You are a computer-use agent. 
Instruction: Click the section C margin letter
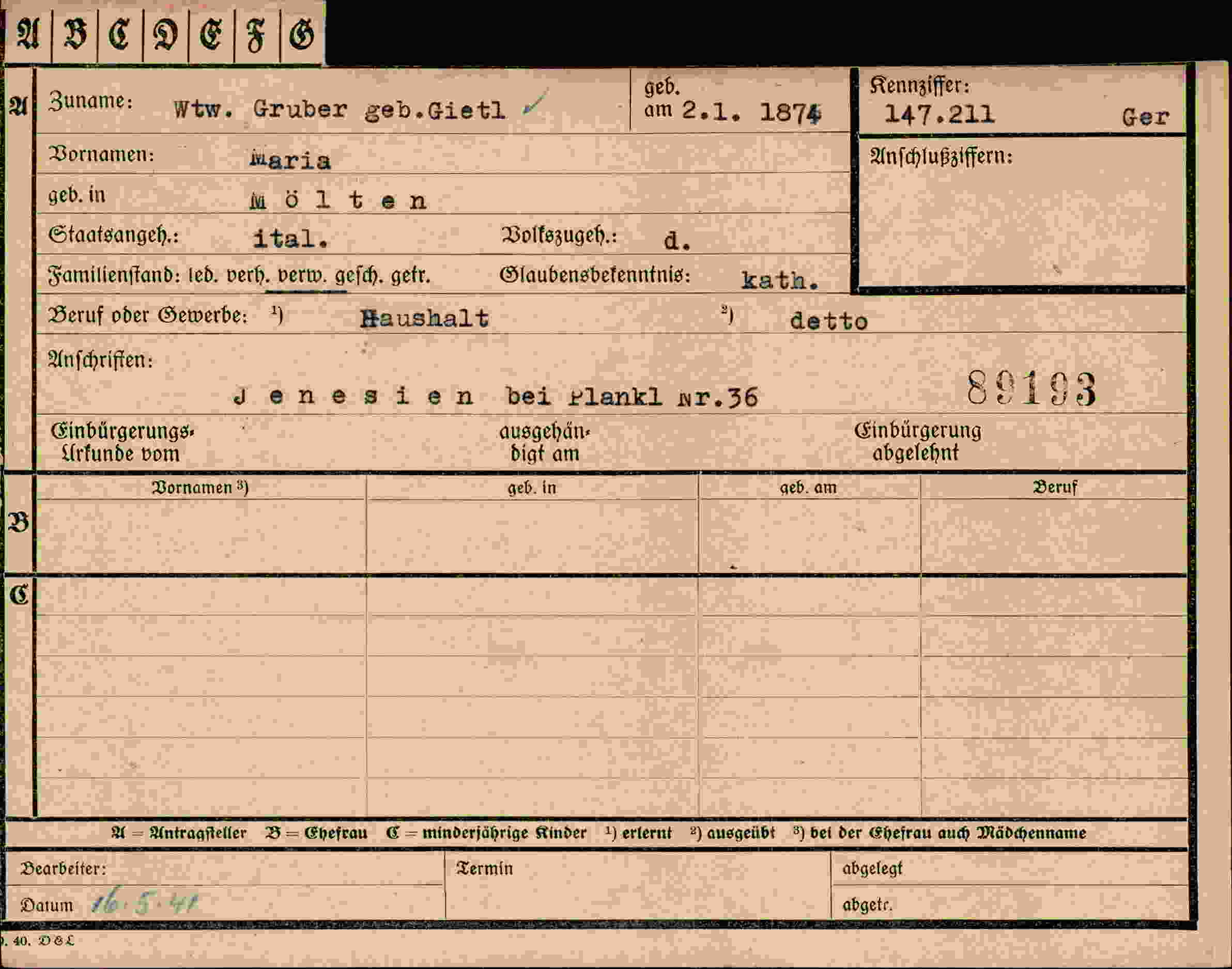[19, 595]
